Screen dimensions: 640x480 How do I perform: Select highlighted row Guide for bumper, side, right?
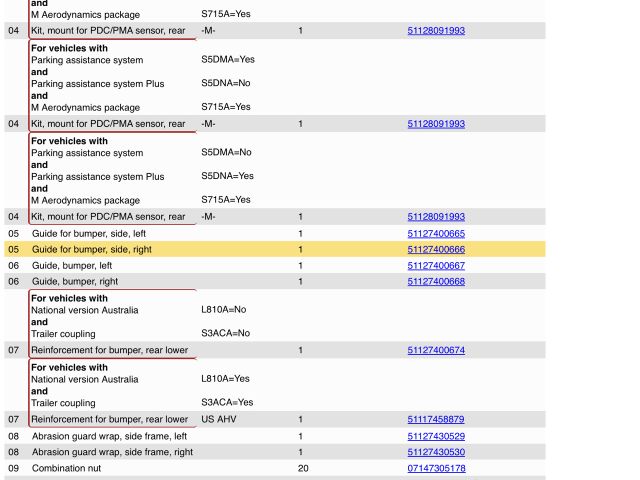coord(92,249)
